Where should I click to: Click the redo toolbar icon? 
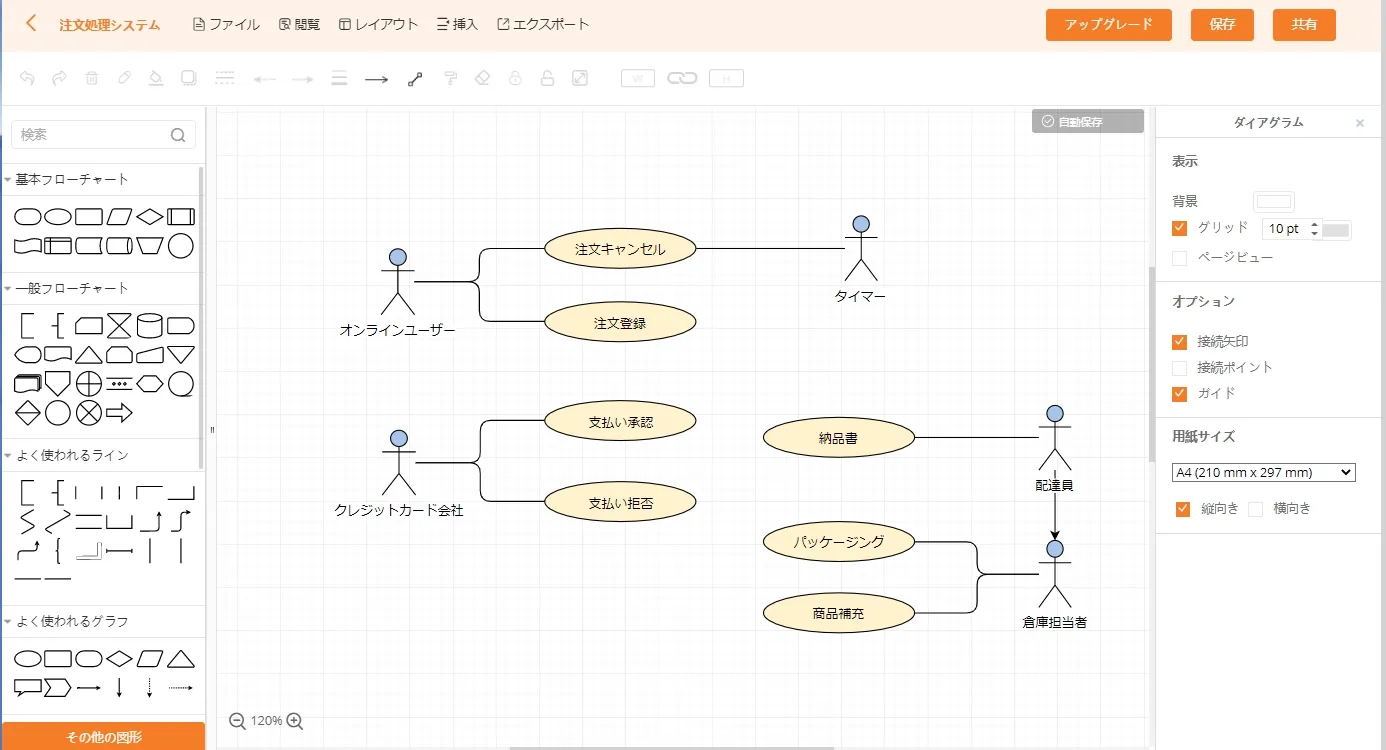[59, 79]
